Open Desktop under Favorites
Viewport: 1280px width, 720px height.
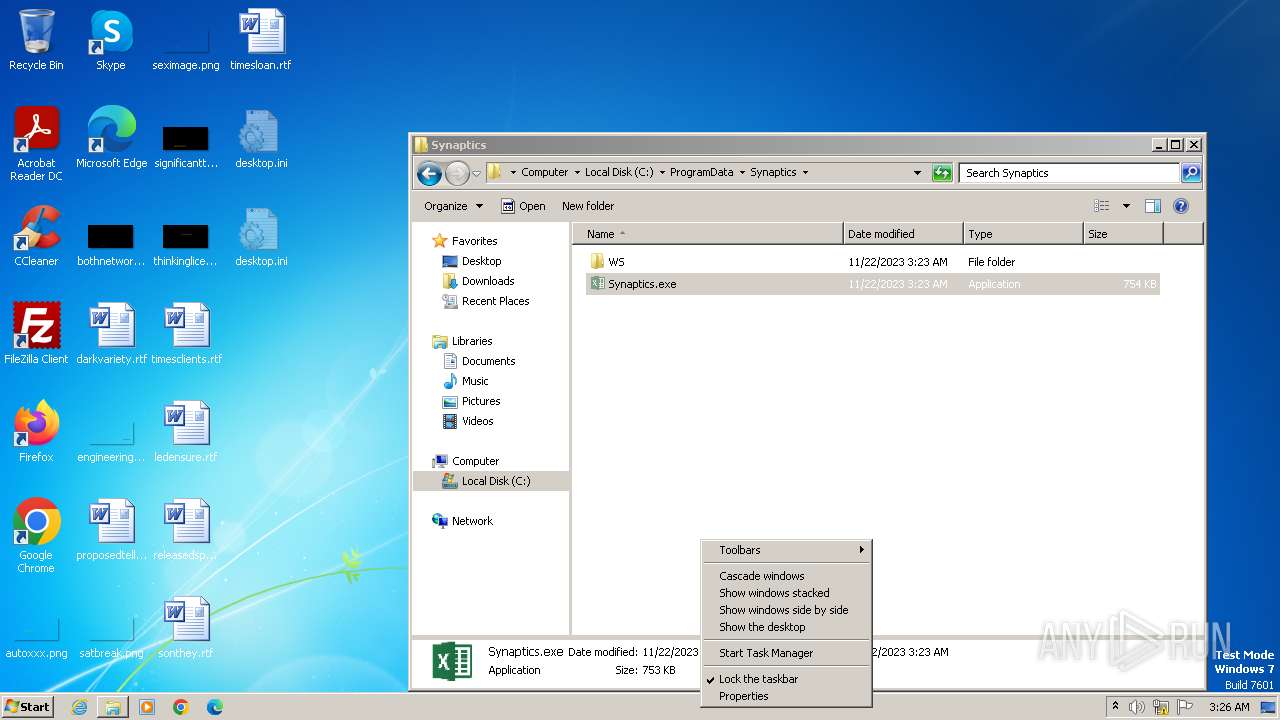[481, 261]
